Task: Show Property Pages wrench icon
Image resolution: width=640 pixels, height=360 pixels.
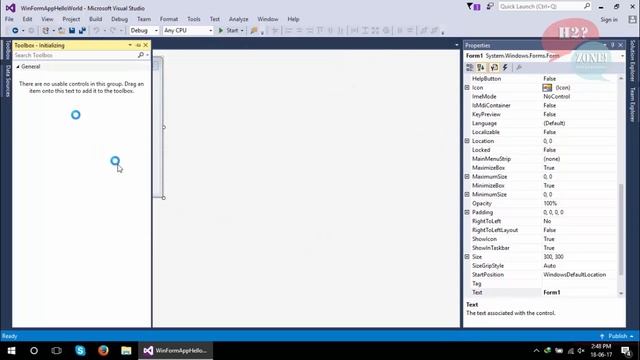Action: point(519,67)
